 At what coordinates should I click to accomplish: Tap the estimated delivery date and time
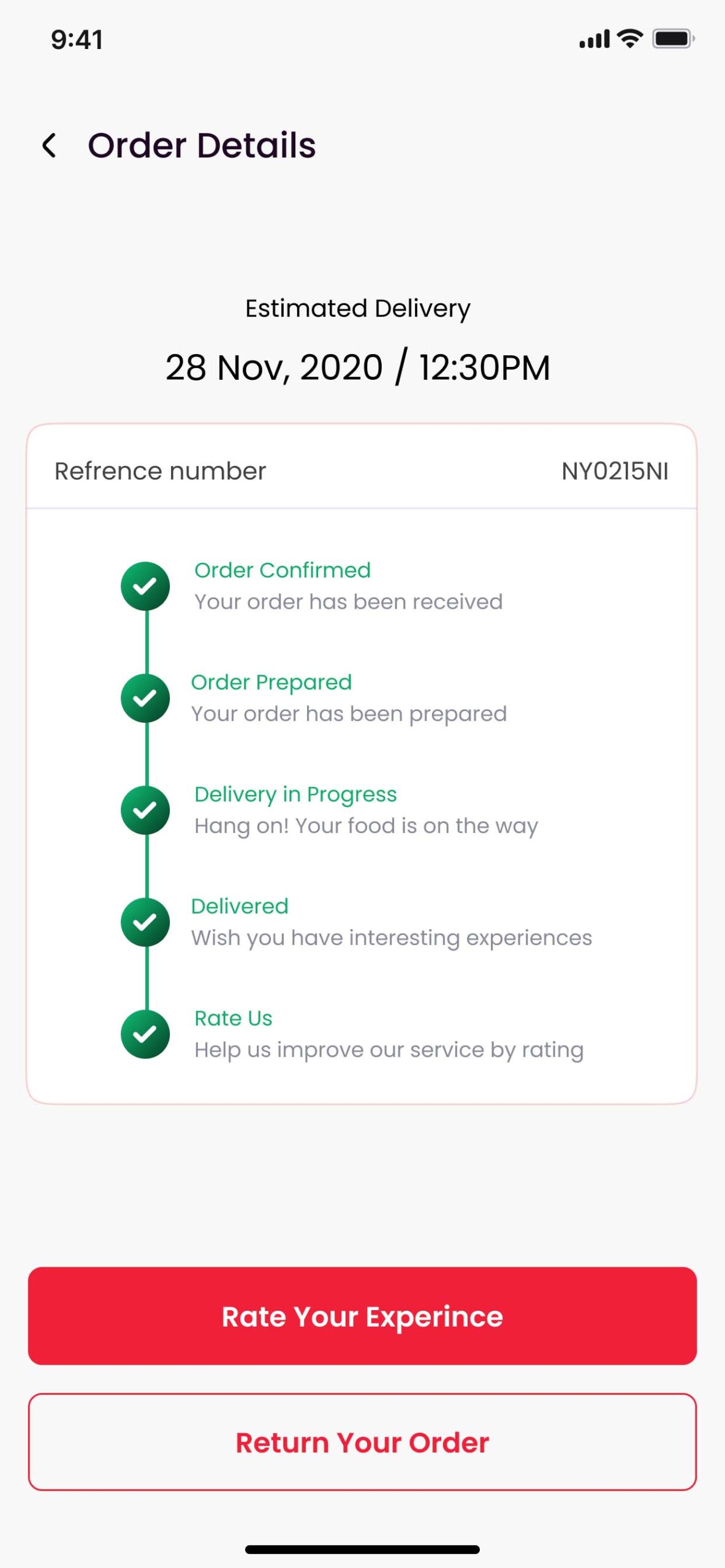pyautogui.click(x=358, y=367)
